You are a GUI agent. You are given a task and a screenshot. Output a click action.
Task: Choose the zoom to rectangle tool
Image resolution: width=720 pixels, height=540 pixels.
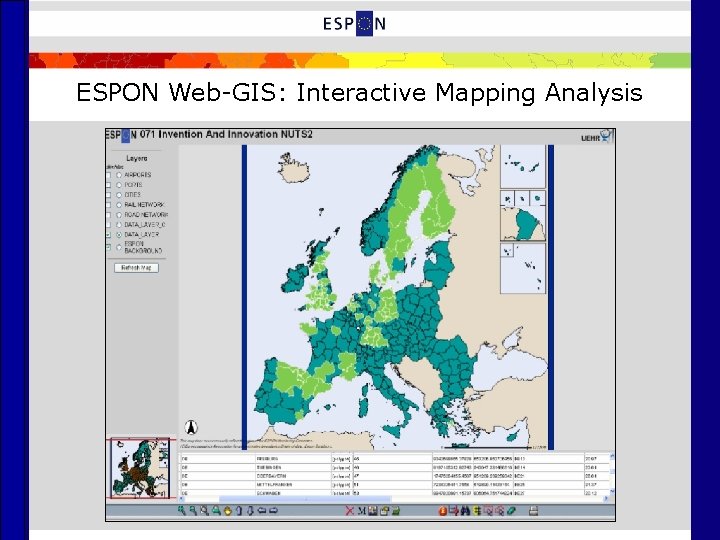(204, 510)
